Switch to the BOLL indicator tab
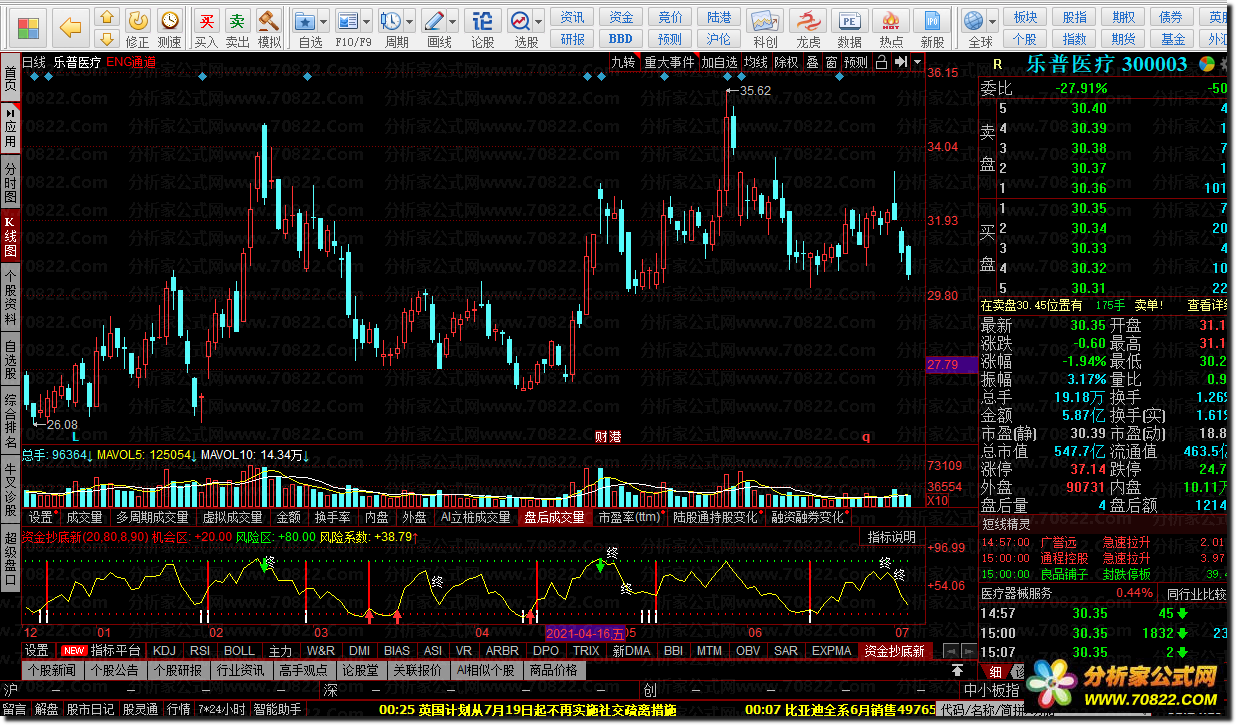This screenshot has width=1237, height=725. pos(238,650)
